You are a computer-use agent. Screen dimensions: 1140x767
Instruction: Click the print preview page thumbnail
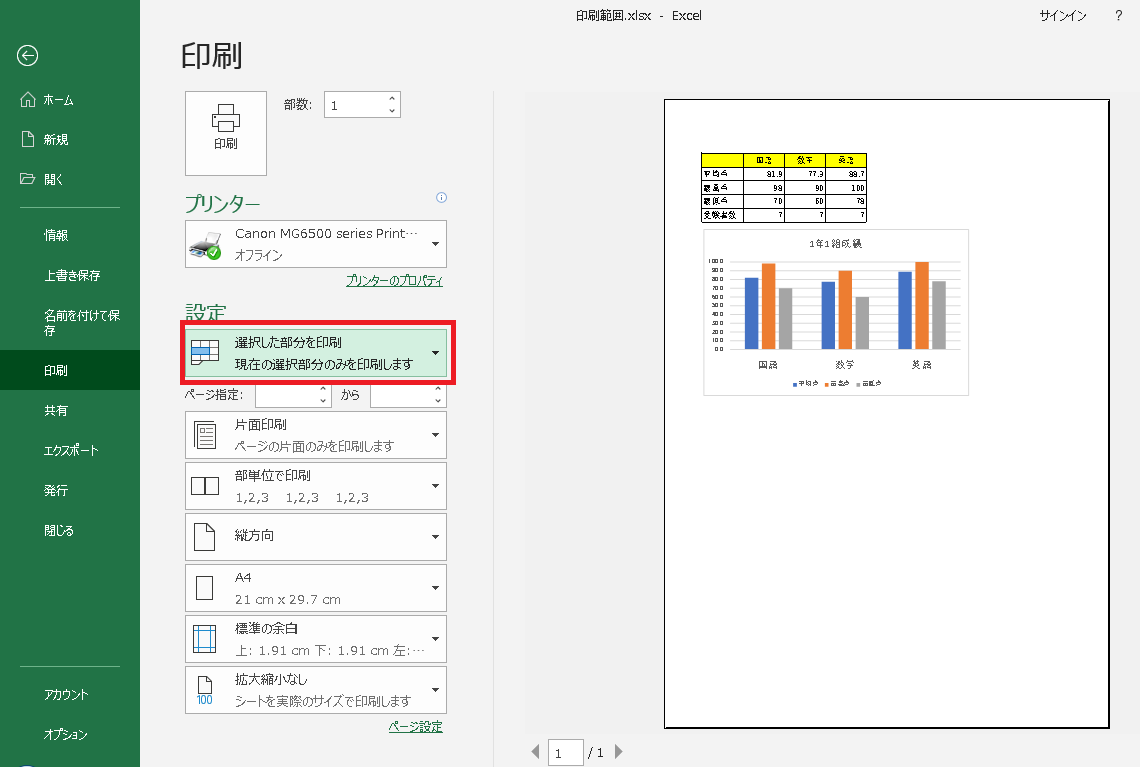(886, 414)
